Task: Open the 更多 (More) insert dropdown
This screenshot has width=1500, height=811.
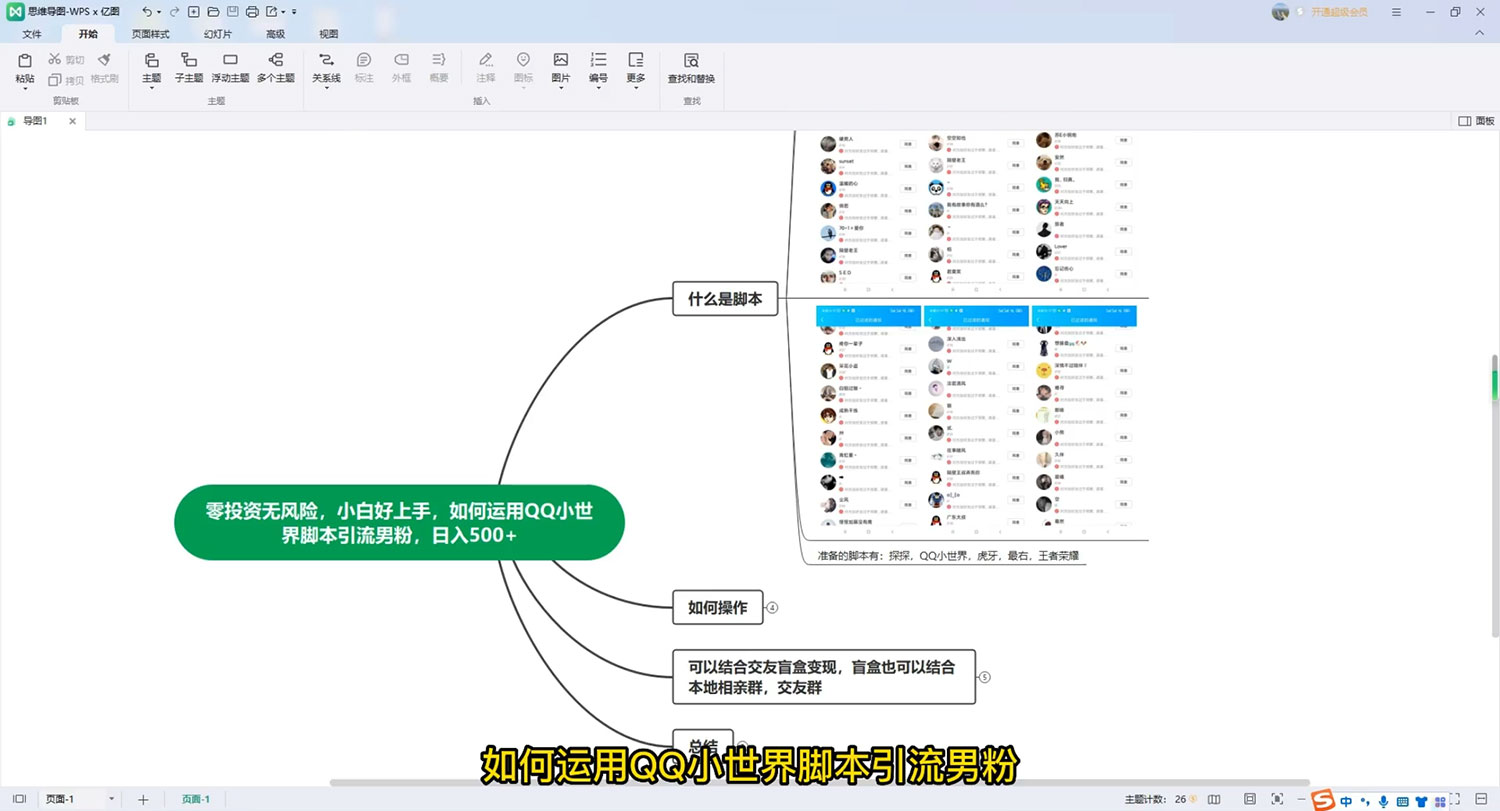Action: coord(634,69)
